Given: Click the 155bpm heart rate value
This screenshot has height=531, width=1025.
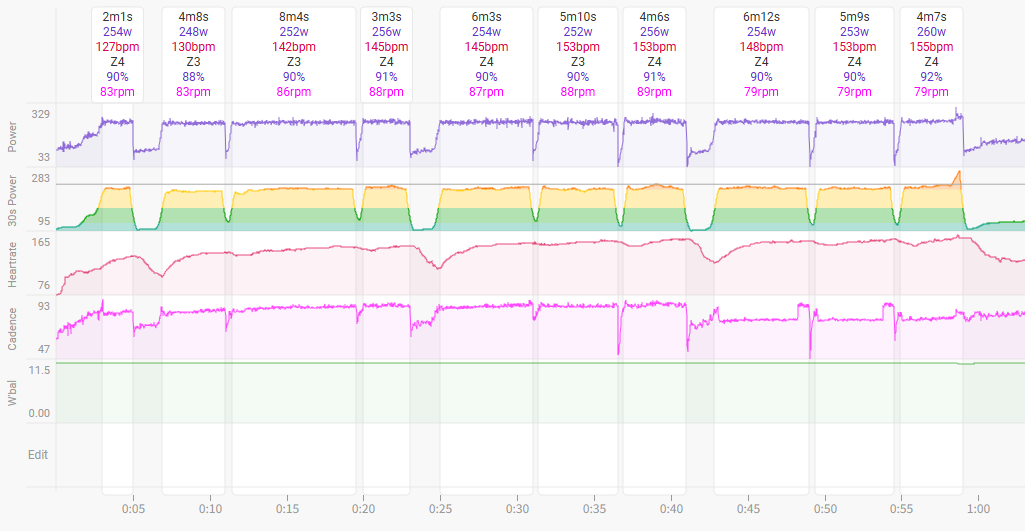Looking at the screenshot, I should (932, 46).
